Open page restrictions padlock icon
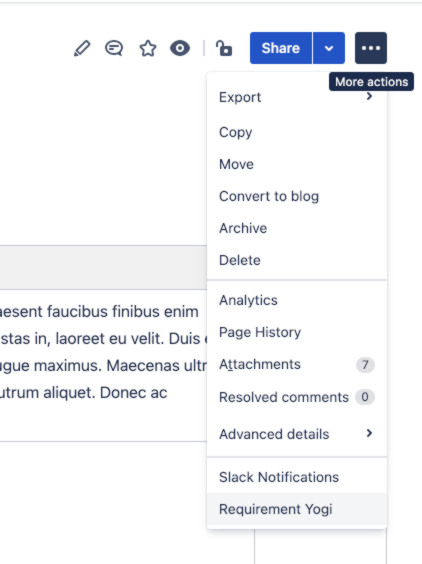Image resolution: width=422 pixels, height=564 pixels. [224, 48]
